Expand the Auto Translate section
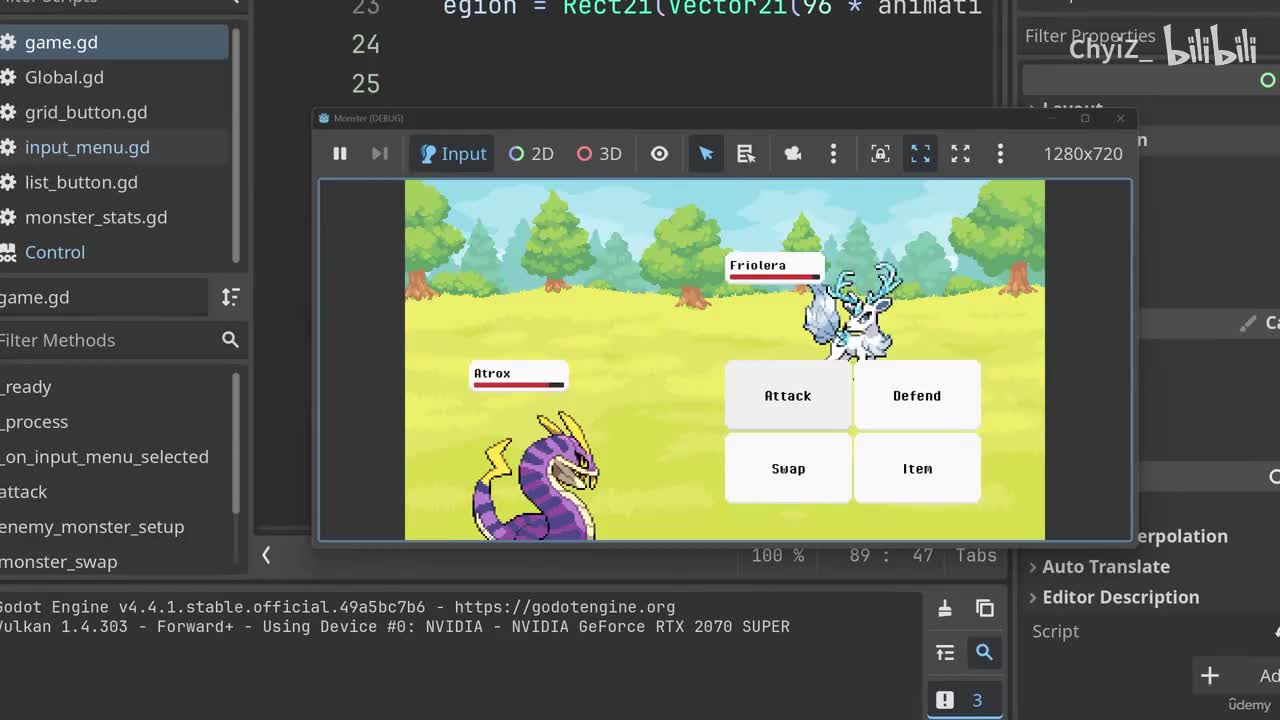 (1105, 566)
